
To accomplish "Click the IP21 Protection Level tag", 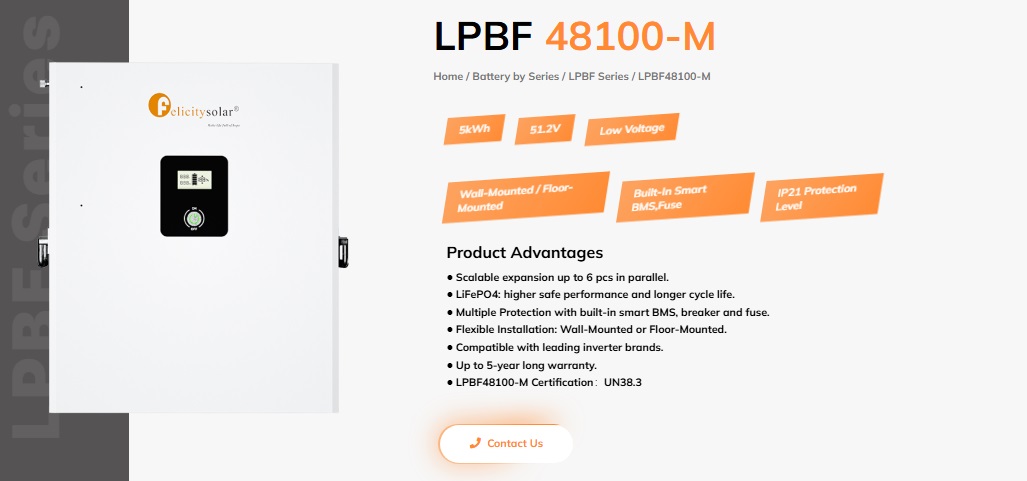I will (x=816, y=195).
